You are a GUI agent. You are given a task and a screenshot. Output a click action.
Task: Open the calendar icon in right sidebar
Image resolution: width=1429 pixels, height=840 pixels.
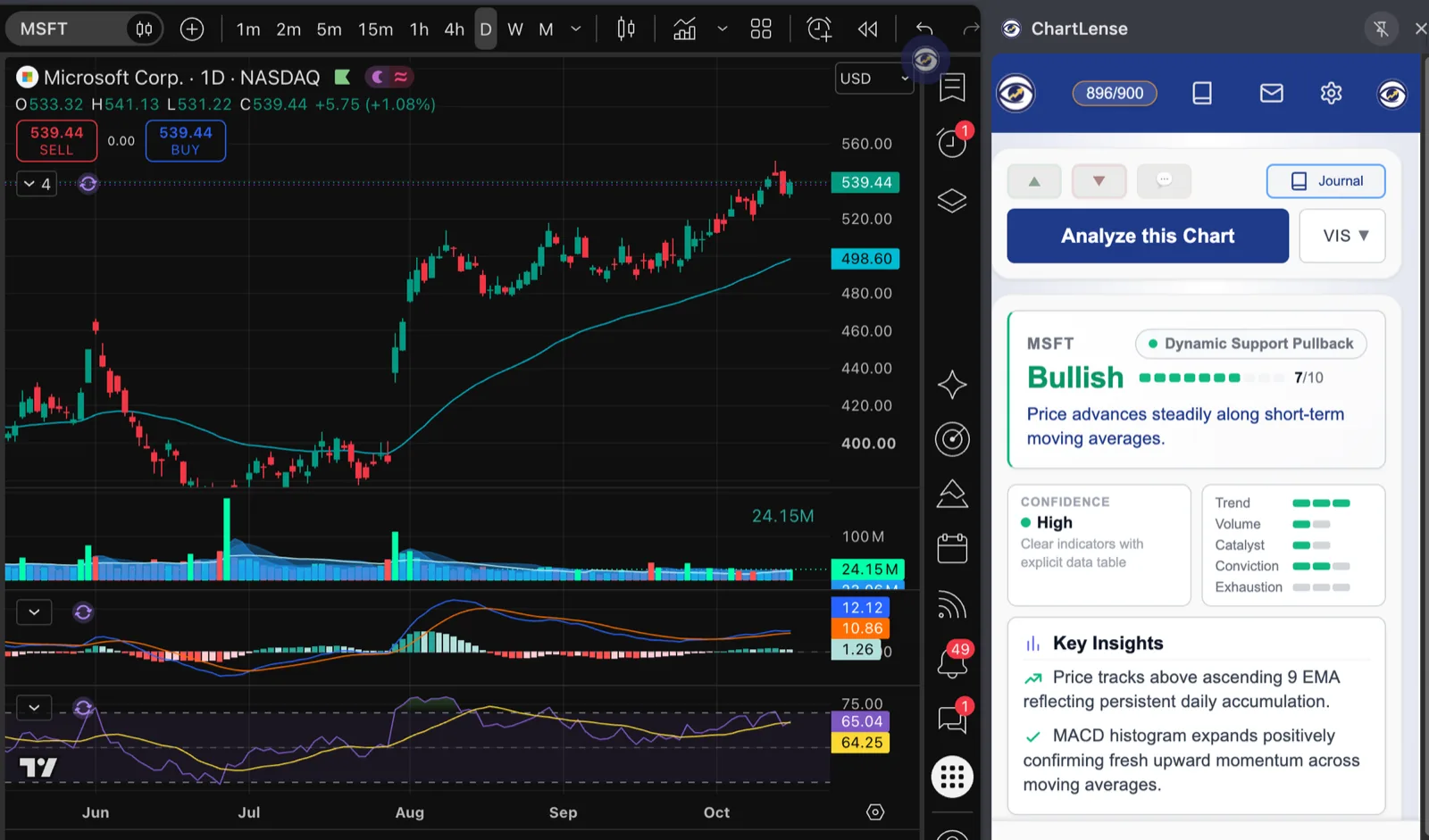click(x=952, y=548)
